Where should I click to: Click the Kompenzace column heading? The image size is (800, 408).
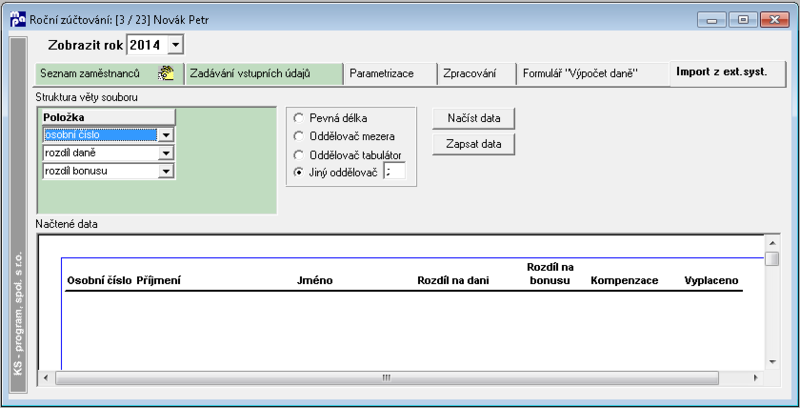coord(624,280)
